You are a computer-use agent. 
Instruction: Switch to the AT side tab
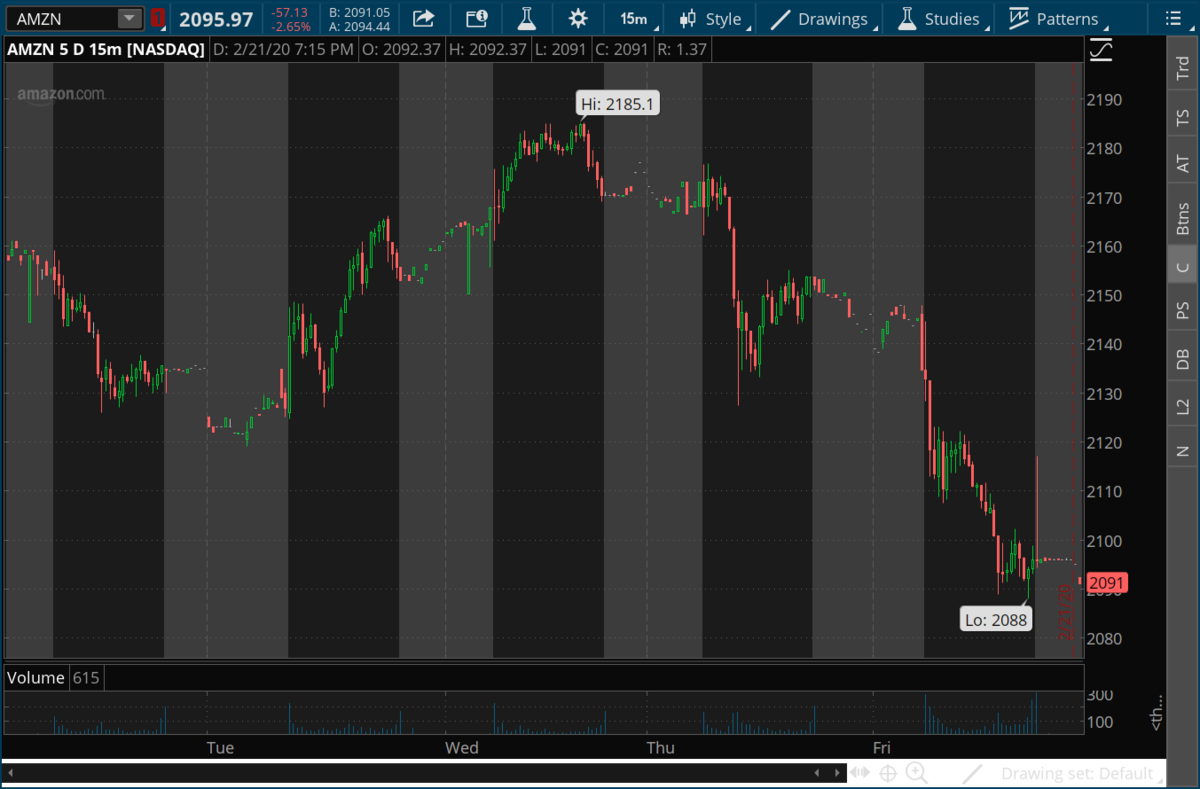point(1183,164)
